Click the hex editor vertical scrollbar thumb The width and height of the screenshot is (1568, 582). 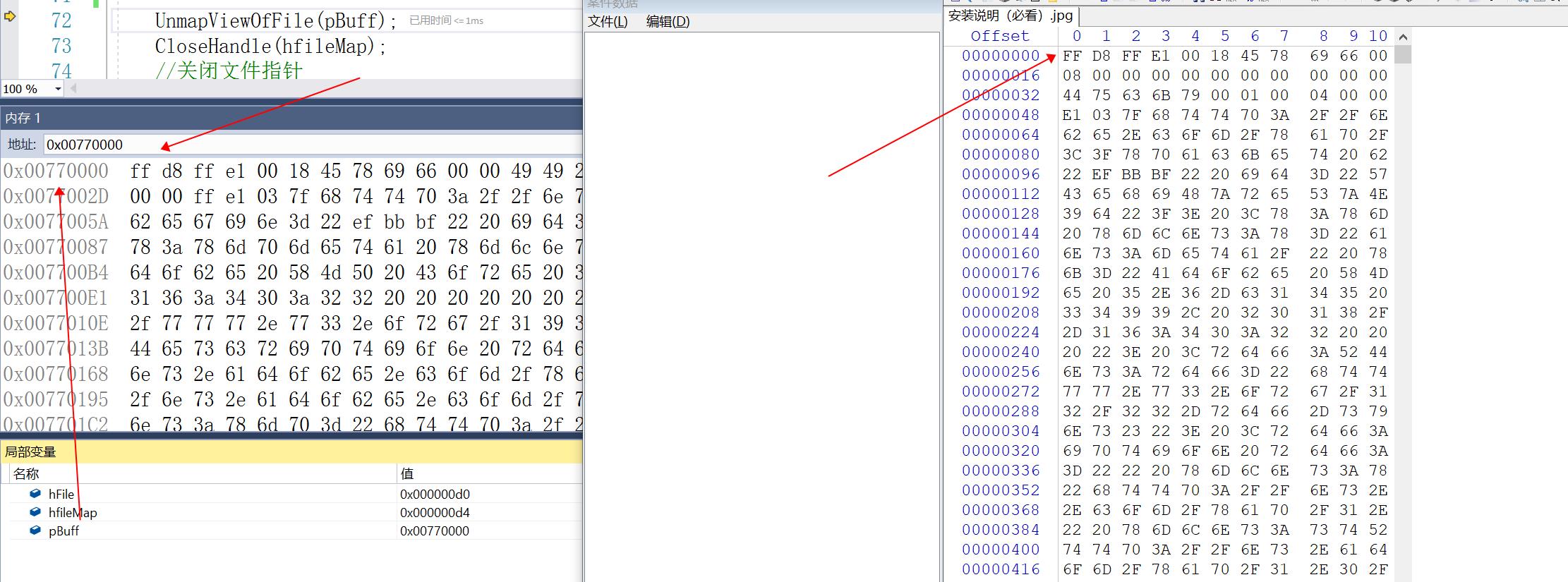point(1403,54)
